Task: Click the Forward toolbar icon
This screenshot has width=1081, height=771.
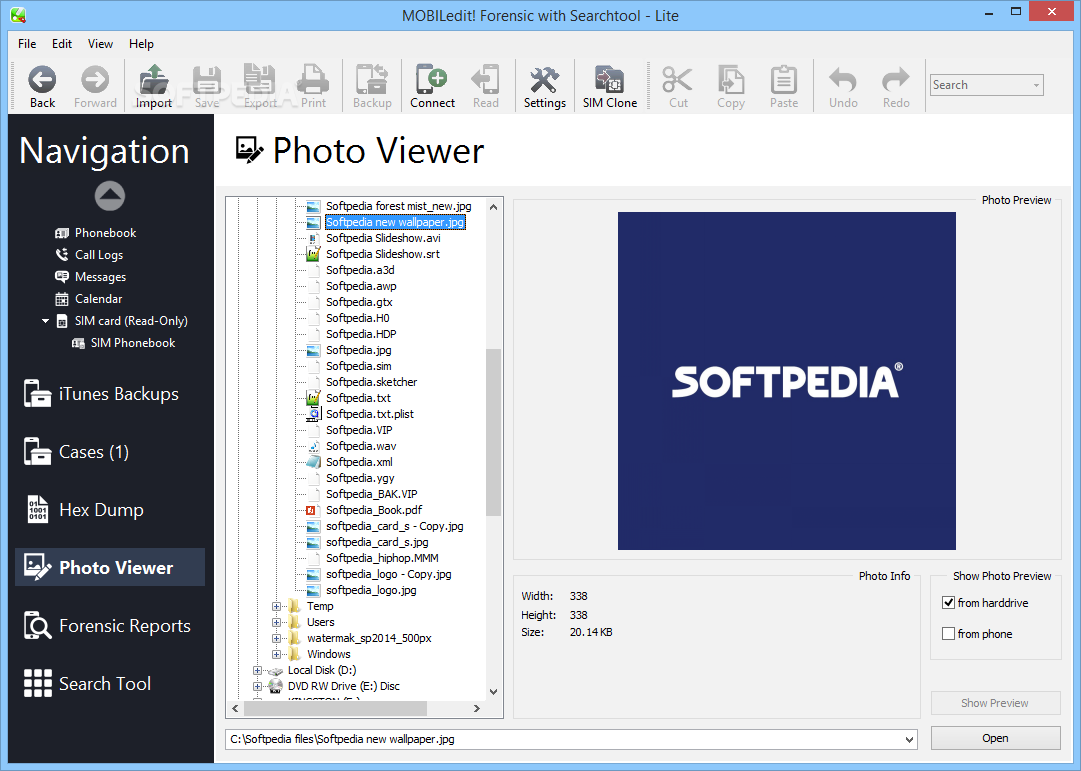Action: [95, 80]
